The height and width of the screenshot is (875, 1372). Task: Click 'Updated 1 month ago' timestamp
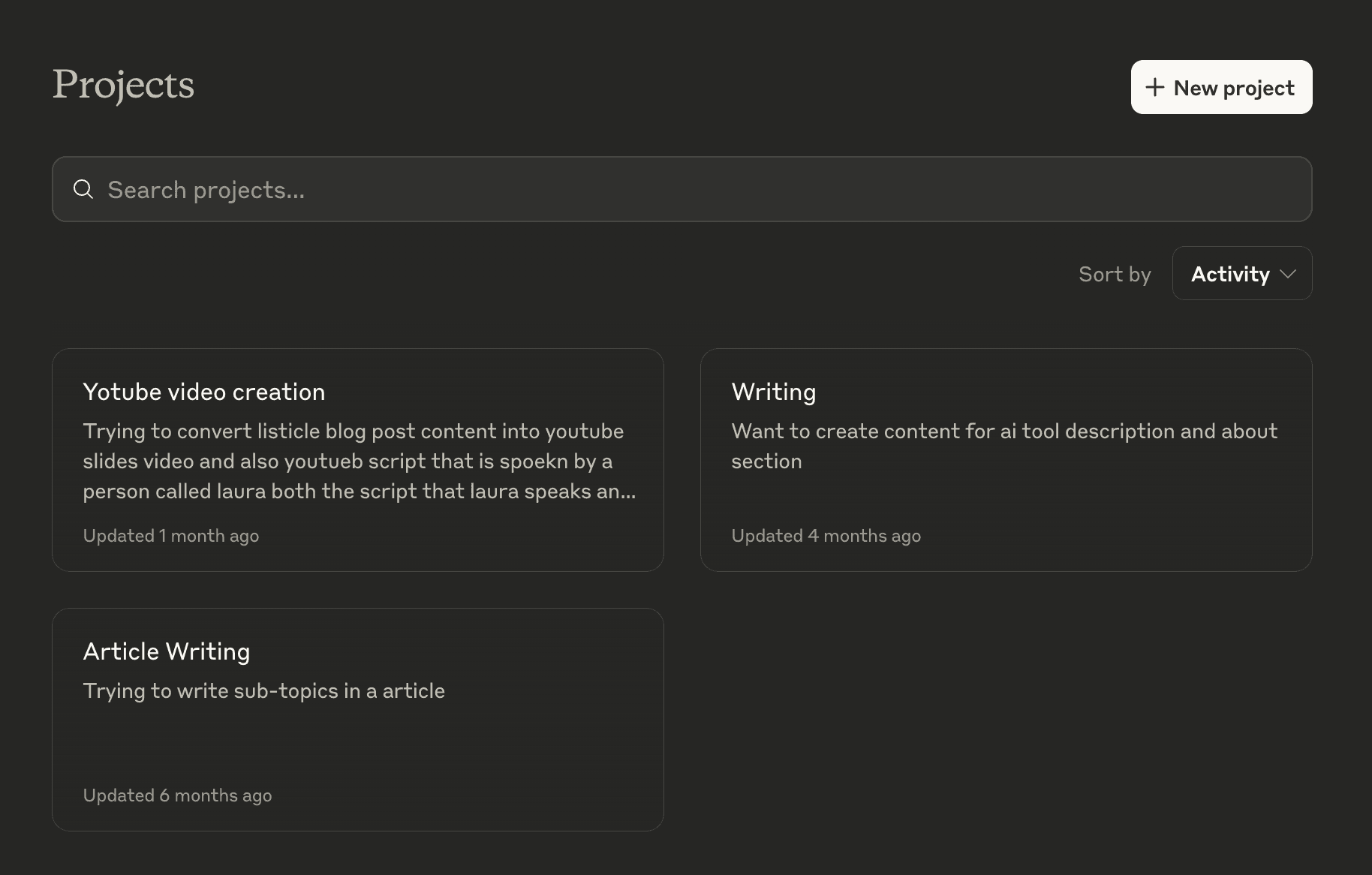[170, 536]
